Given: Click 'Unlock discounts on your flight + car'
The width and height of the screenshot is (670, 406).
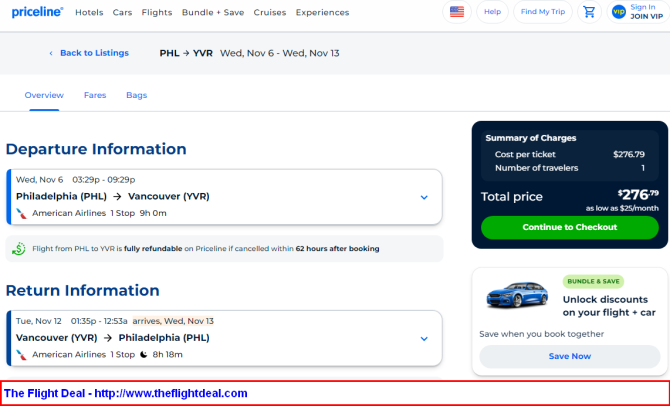Looking at the screenshot, I should click(609, 306).
